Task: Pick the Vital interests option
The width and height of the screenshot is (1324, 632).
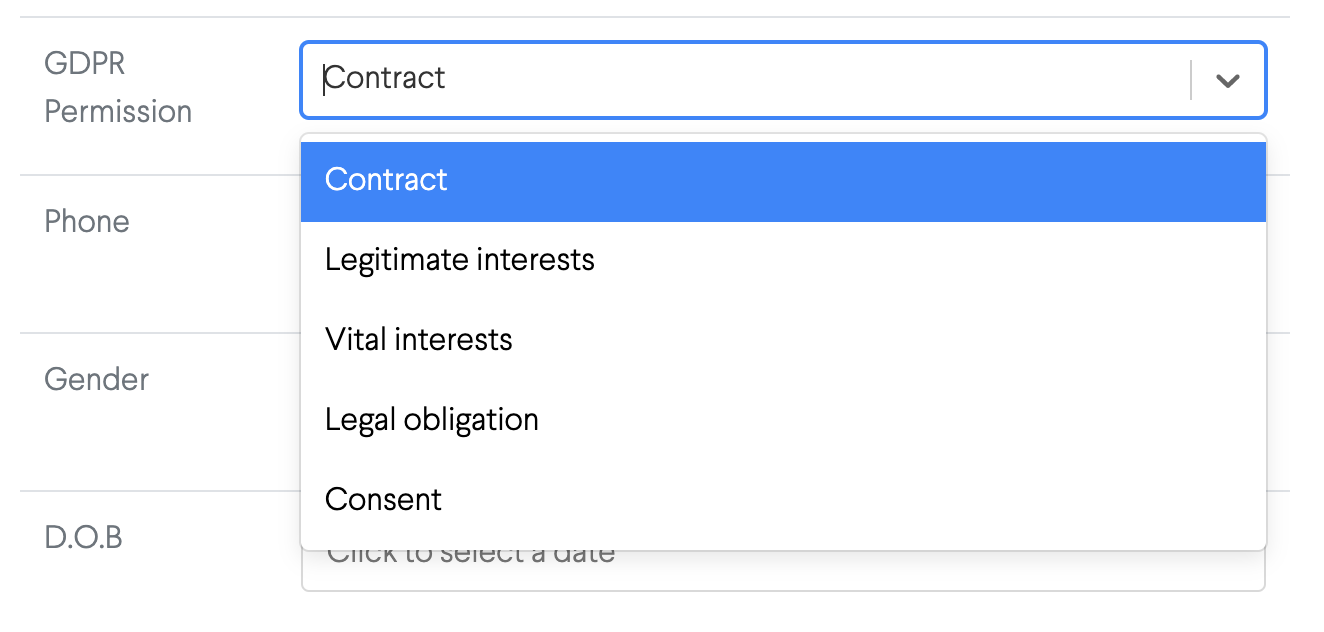Action: pos(783,341)
